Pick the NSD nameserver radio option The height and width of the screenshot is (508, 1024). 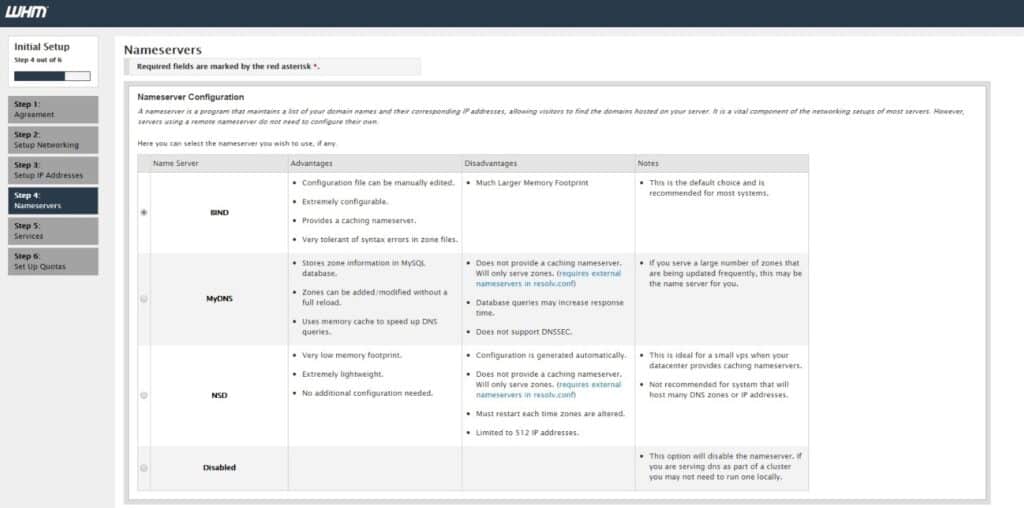(x=144, y=395)
